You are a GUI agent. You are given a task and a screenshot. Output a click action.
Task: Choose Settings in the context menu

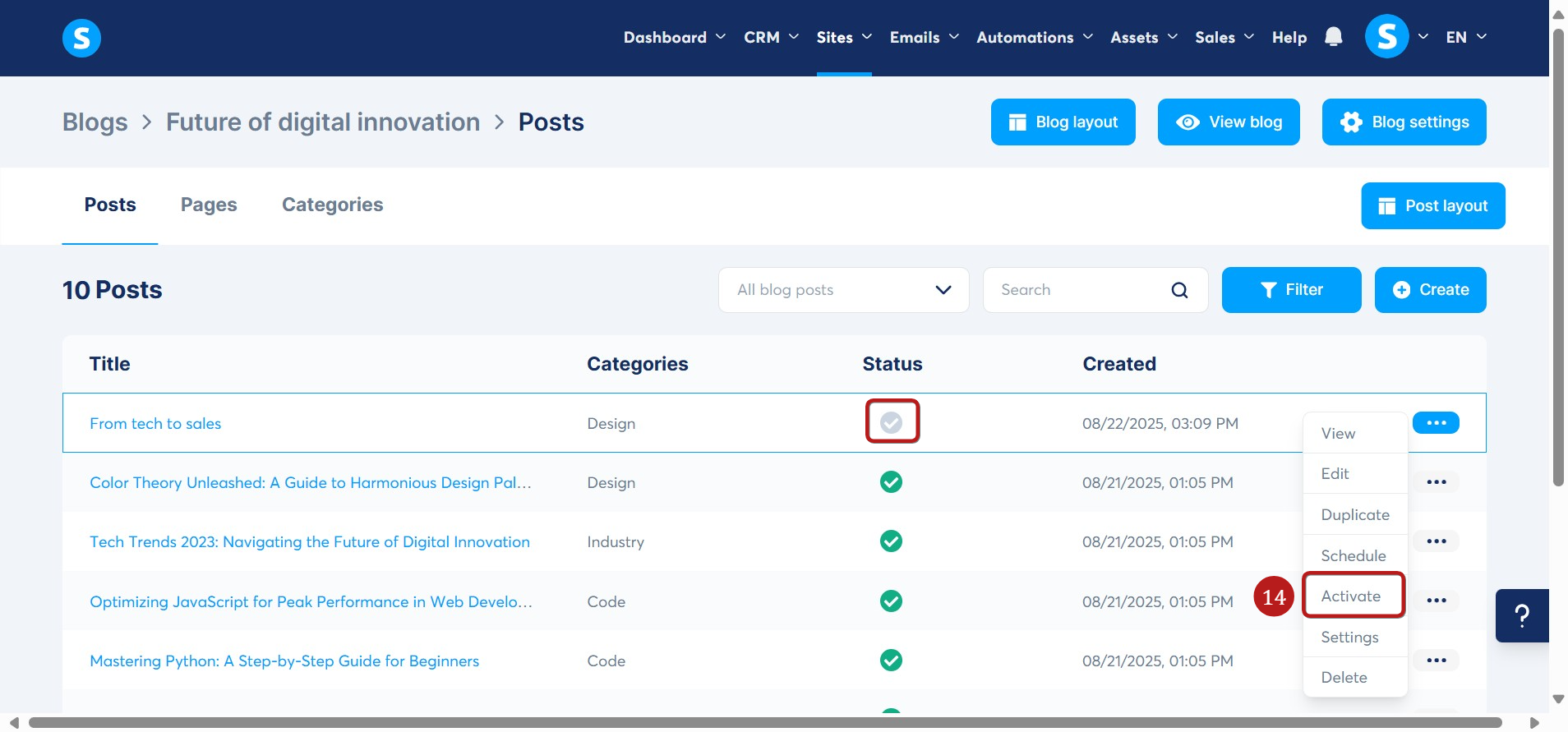[1355, 638]
